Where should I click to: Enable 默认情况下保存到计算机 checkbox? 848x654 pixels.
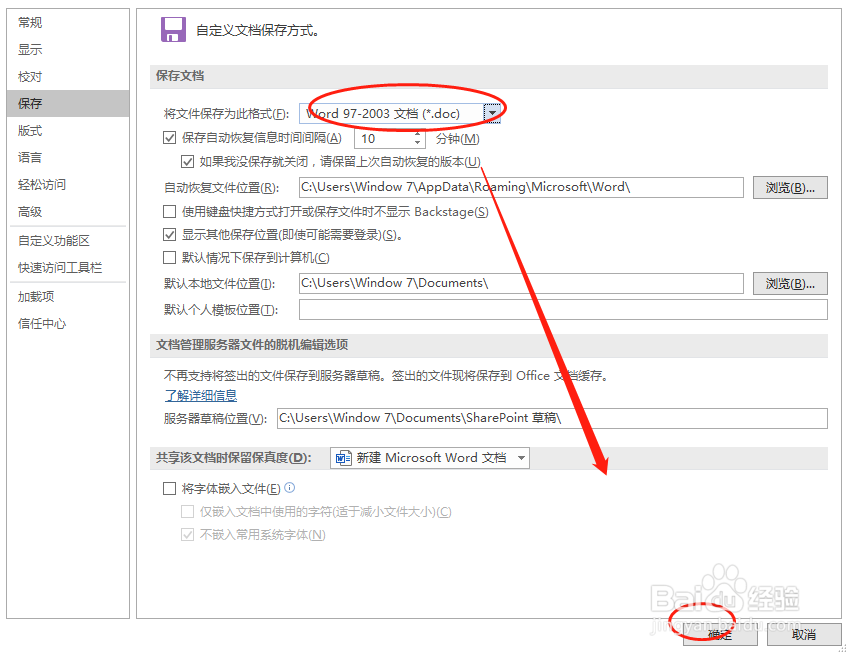pyautogui.click(x=169, y=257)
